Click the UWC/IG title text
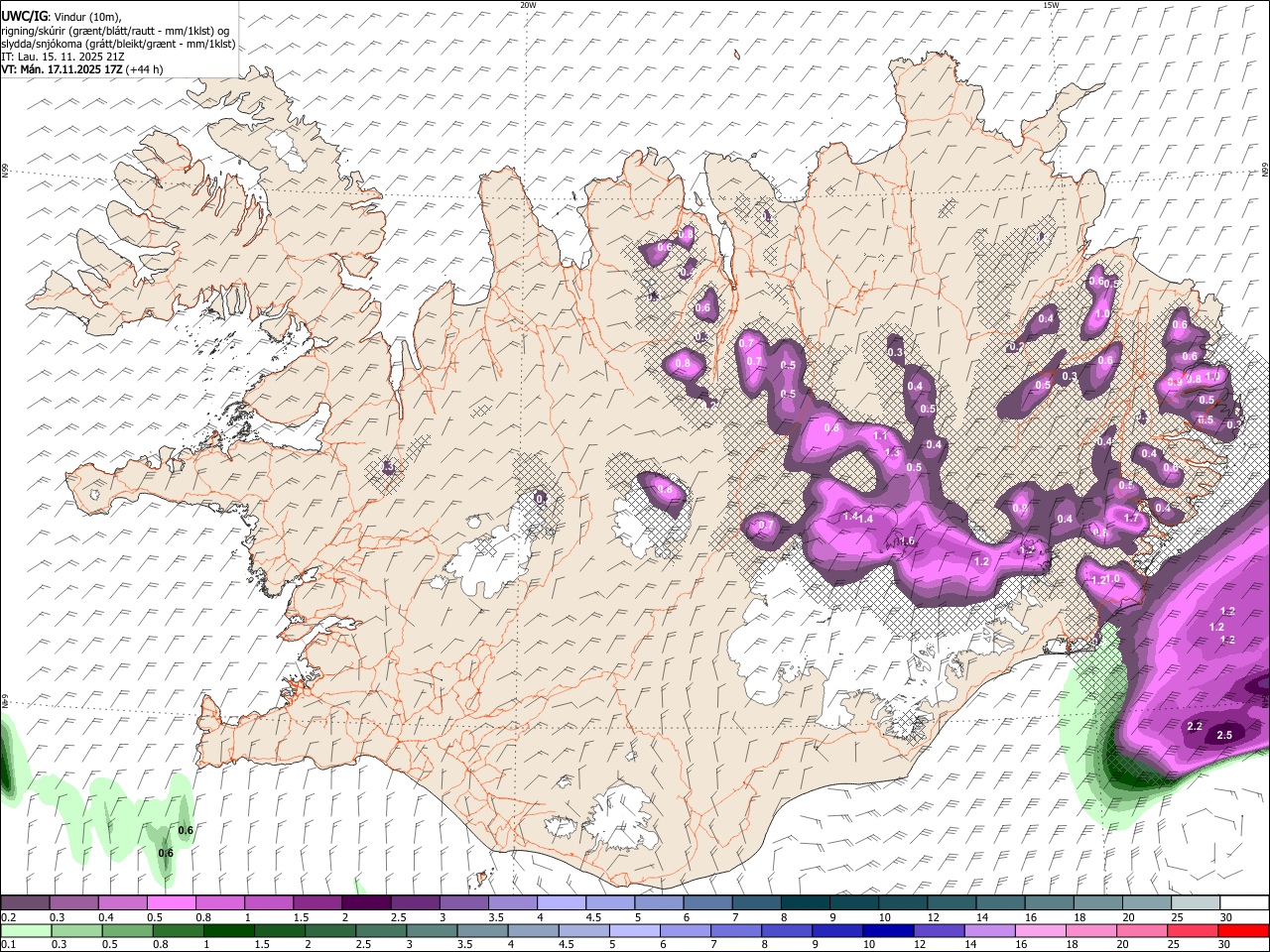This screenshot has width=1270, height=952. point(25,15)
